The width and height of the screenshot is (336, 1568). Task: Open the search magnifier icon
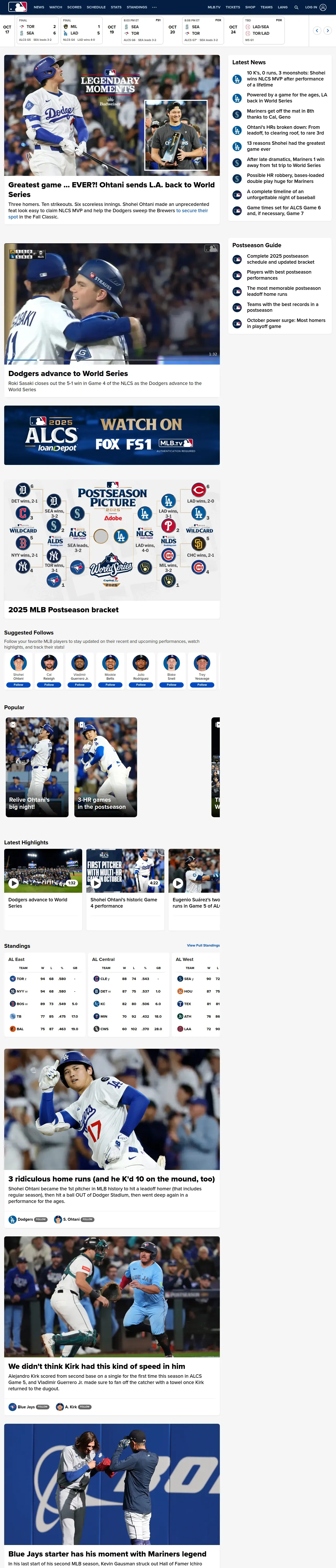tap(296, 7)
